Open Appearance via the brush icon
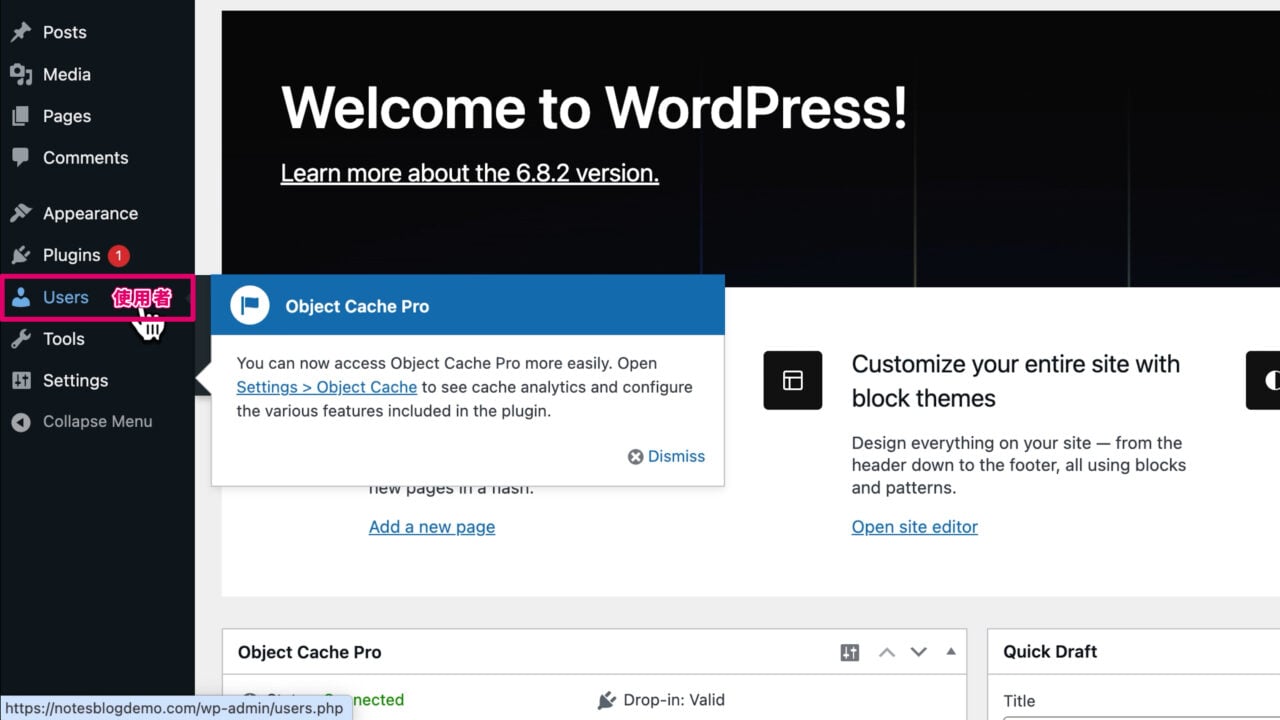The width and height of the screenshot is (1280, 720). point(22,213)
